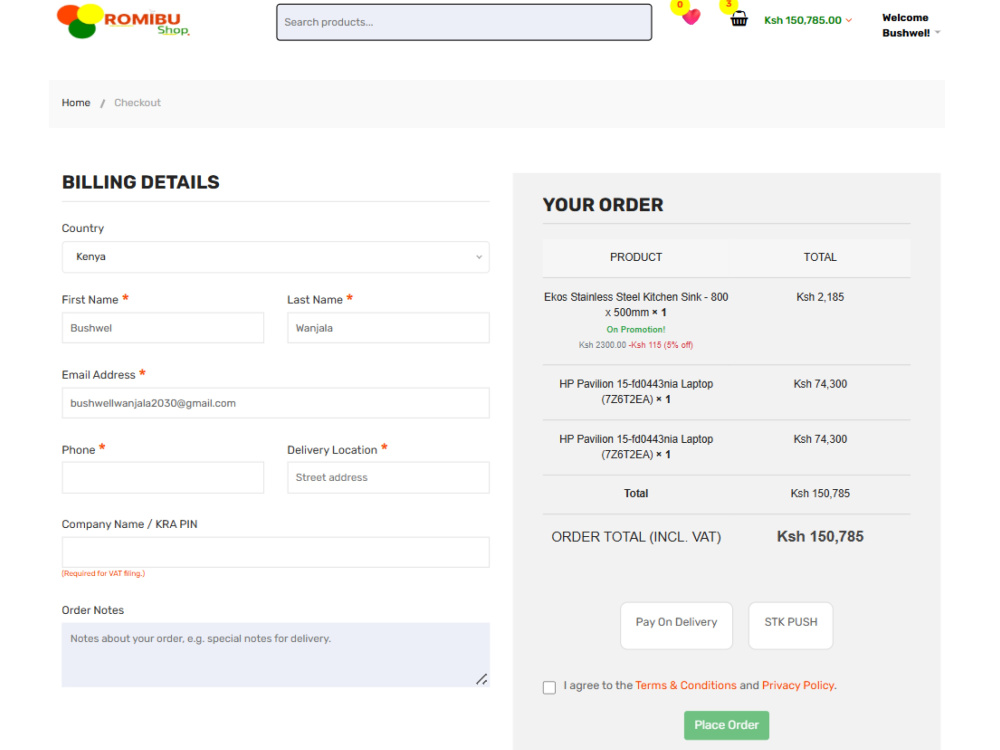Image resolution: width=1000 pixels, height=750 pixels.
Task: Click the Search products field
Action: (464, 22)
